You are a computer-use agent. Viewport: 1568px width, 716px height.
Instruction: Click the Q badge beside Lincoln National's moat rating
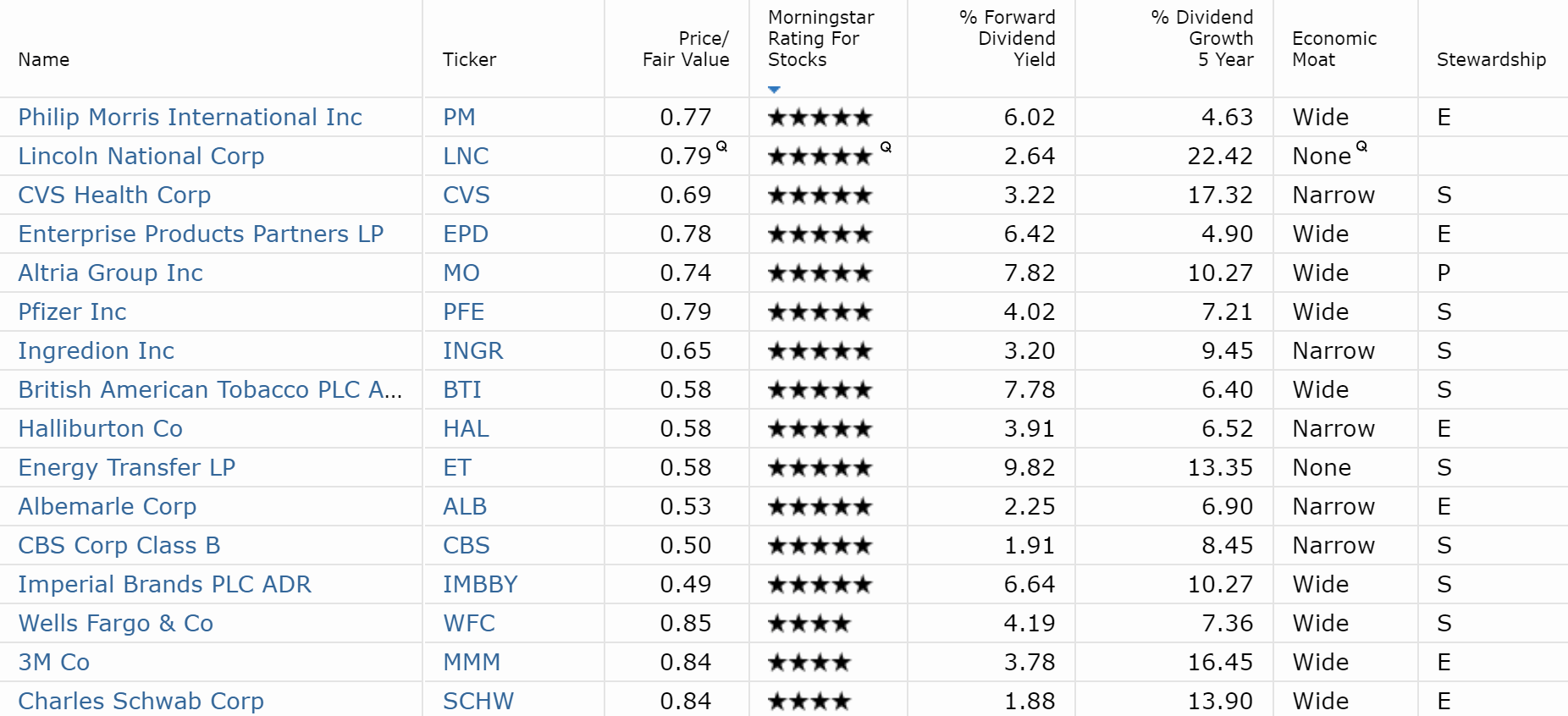(1364, 147)
